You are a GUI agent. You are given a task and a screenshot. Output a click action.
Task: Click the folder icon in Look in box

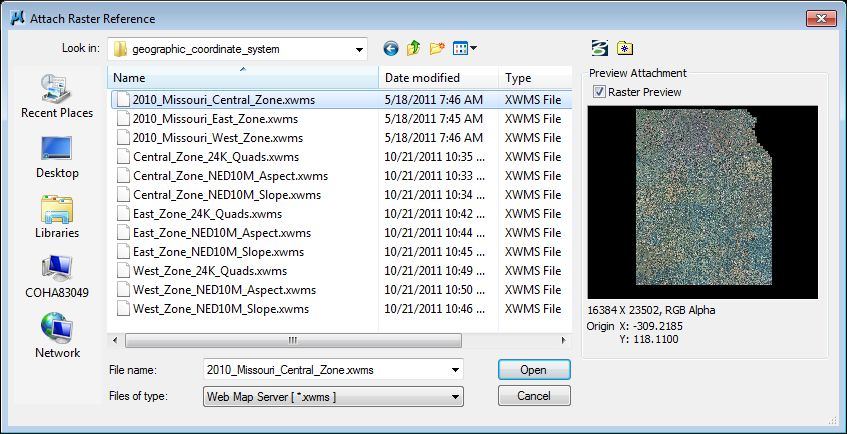coord(120,49)
